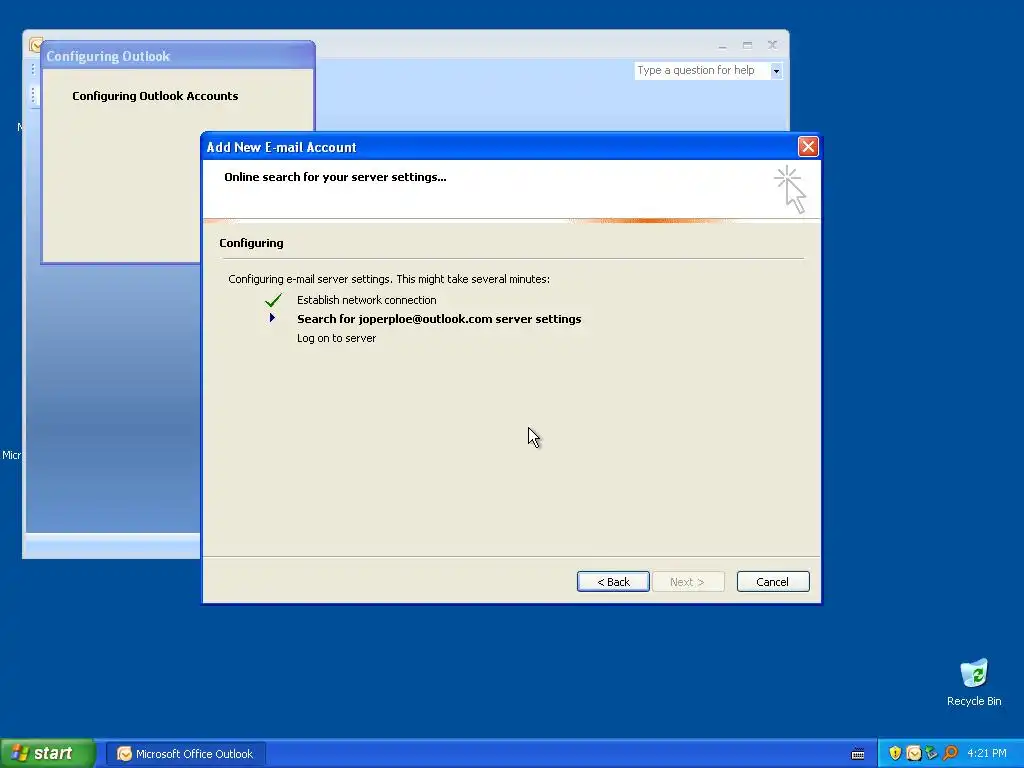Click the 'Configuring Outlook Accounts' text

[155, 96]
